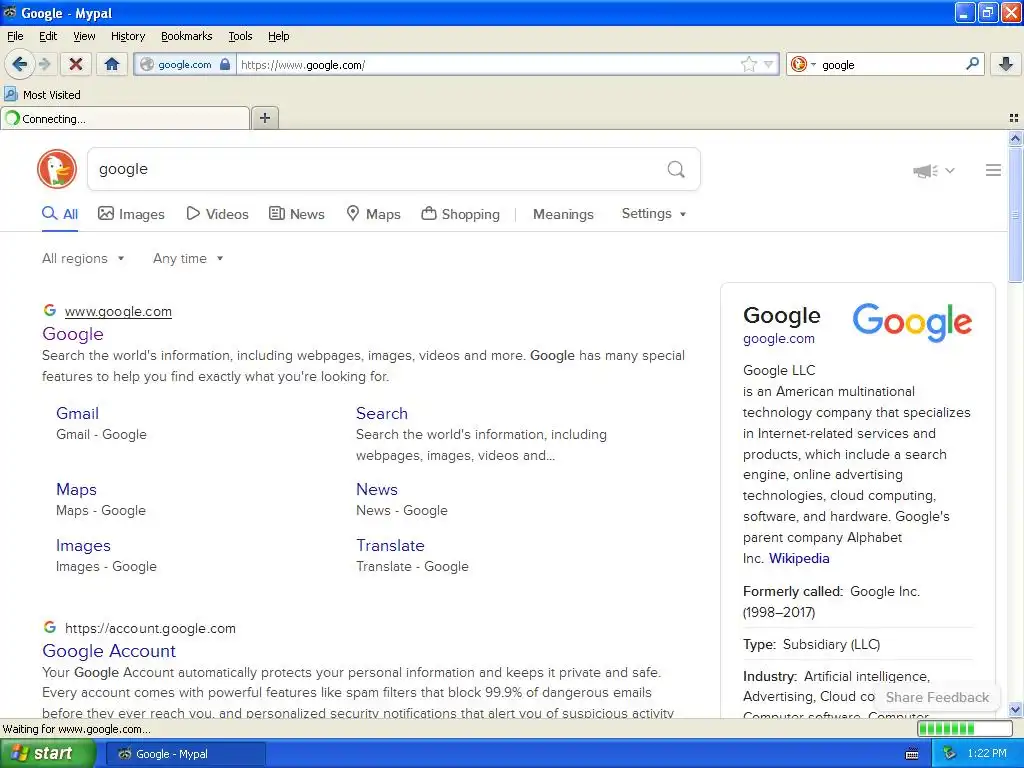Open the Images sitelink under Google result
1024x768 pixels.
tap(83, 545)
